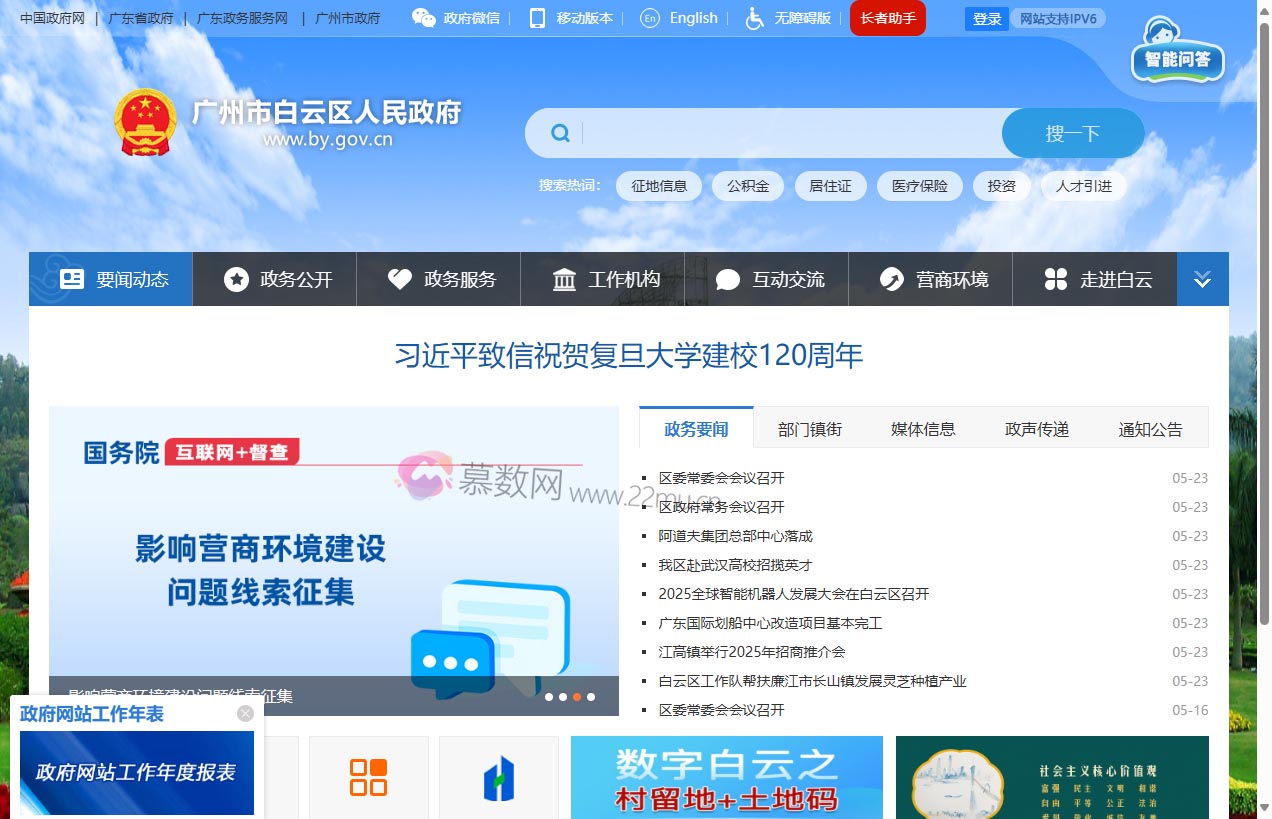Open 无障碍版 accessibility mode icon
The width and height of the screenshot is (1272, 819).
753,18
